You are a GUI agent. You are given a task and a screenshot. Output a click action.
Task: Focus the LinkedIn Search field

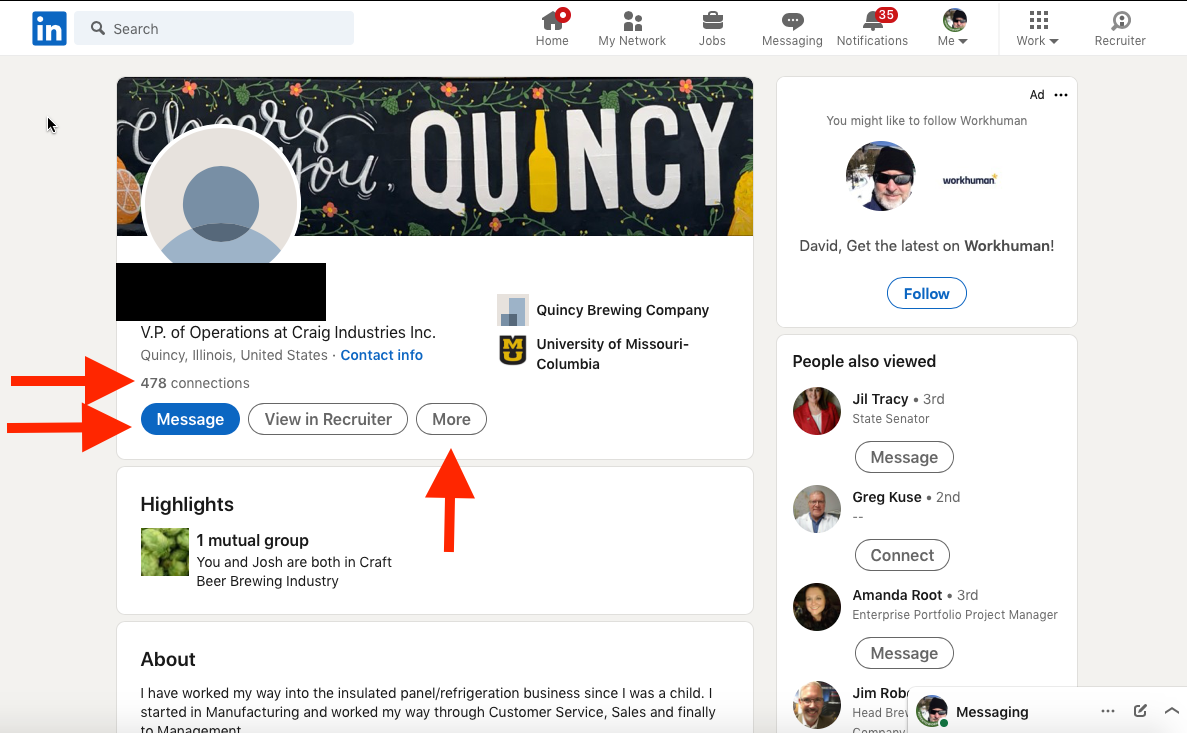point(214,29)
